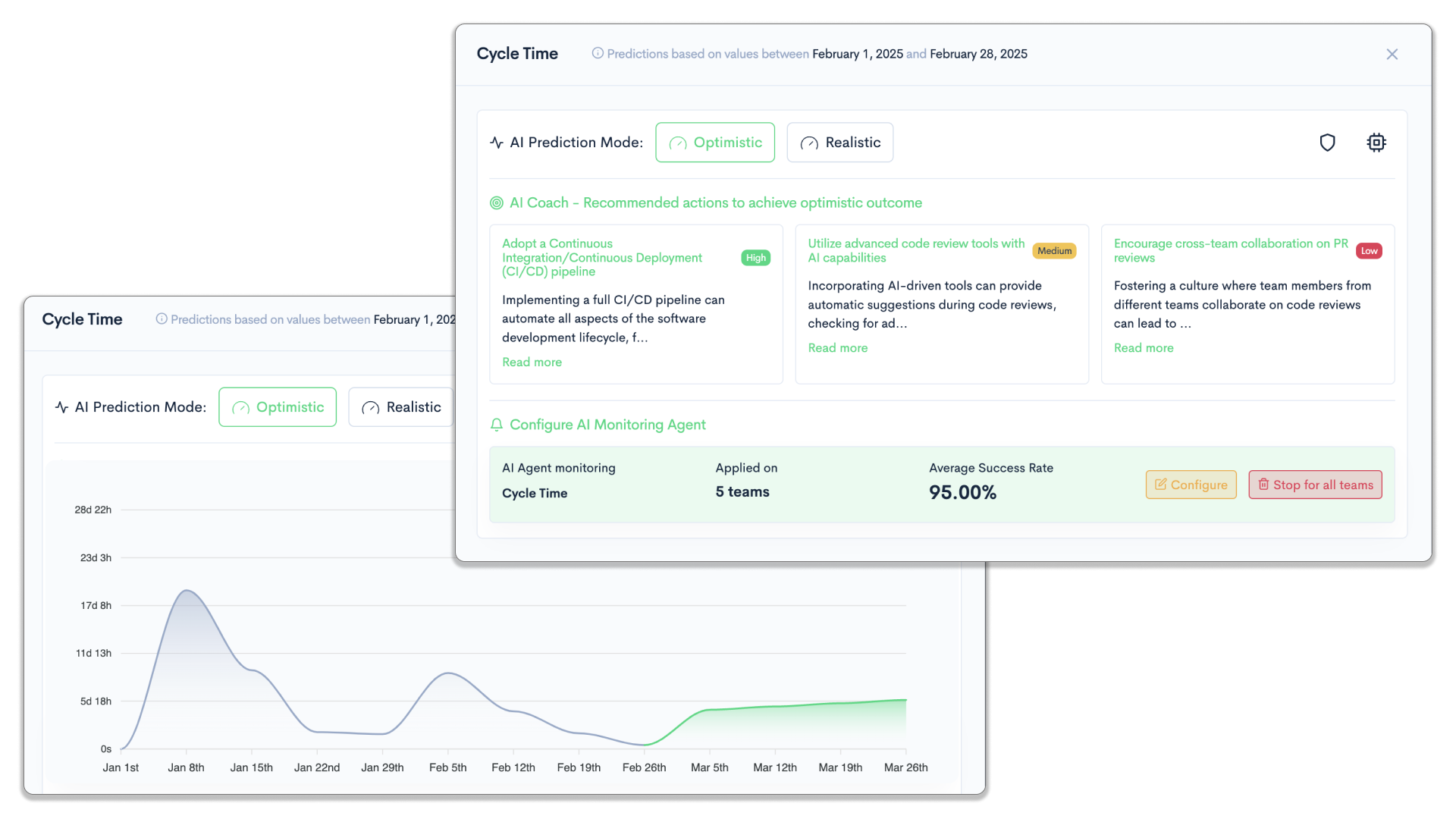The image size is (1456, 819).
Task: Click the Low priority badge
Action: (1369, 251)
